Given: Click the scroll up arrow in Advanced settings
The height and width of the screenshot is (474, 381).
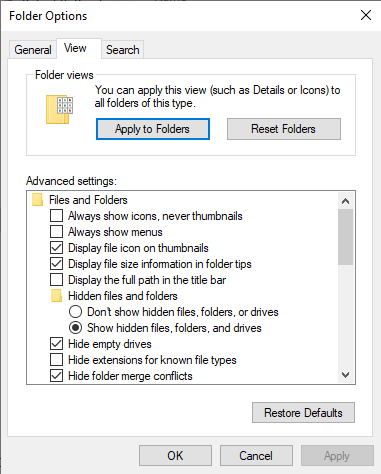Looking at the screenshot, I should click(345, 201).
